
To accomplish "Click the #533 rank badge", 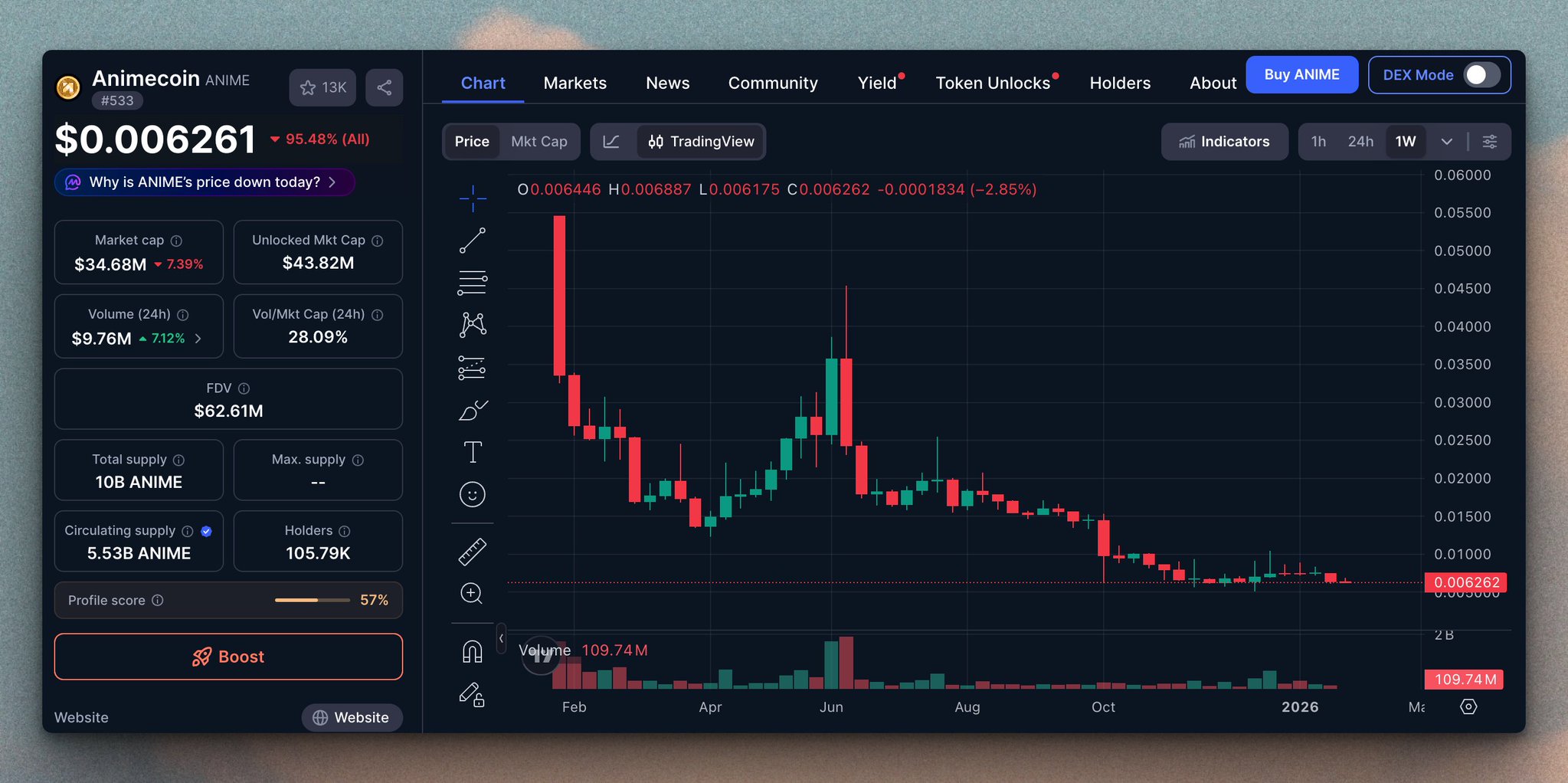I will pyautogui.click(x=117, y=100).
